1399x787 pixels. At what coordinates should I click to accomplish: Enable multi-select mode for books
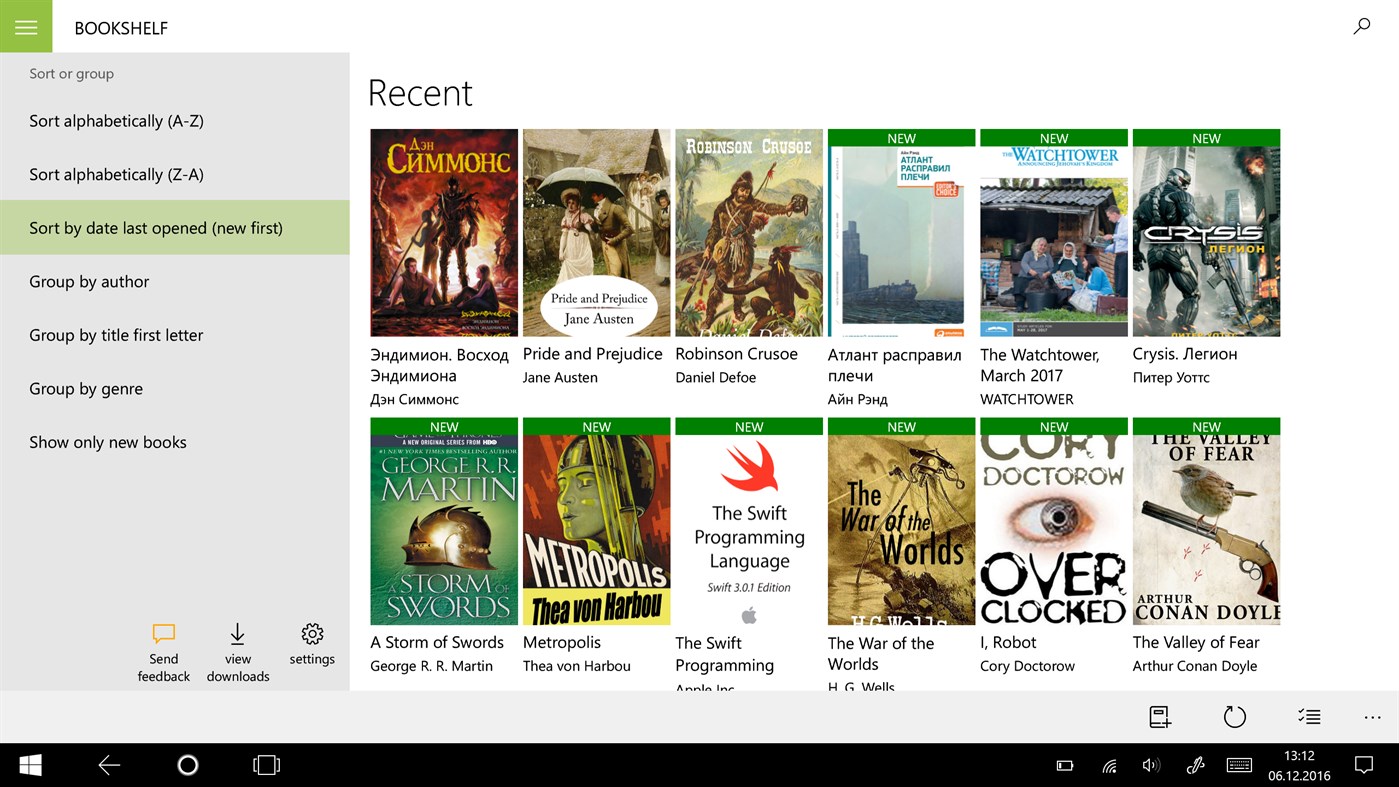point(1308,717)
